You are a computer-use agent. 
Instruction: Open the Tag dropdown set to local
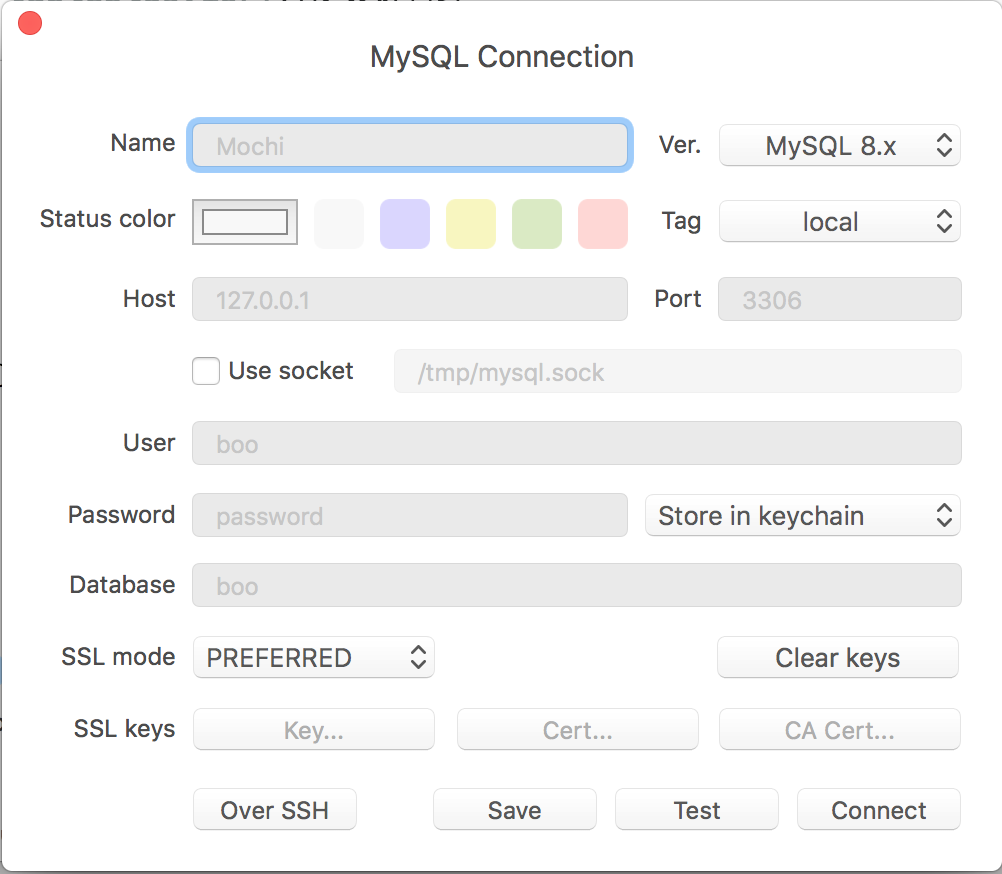point(840,222)
